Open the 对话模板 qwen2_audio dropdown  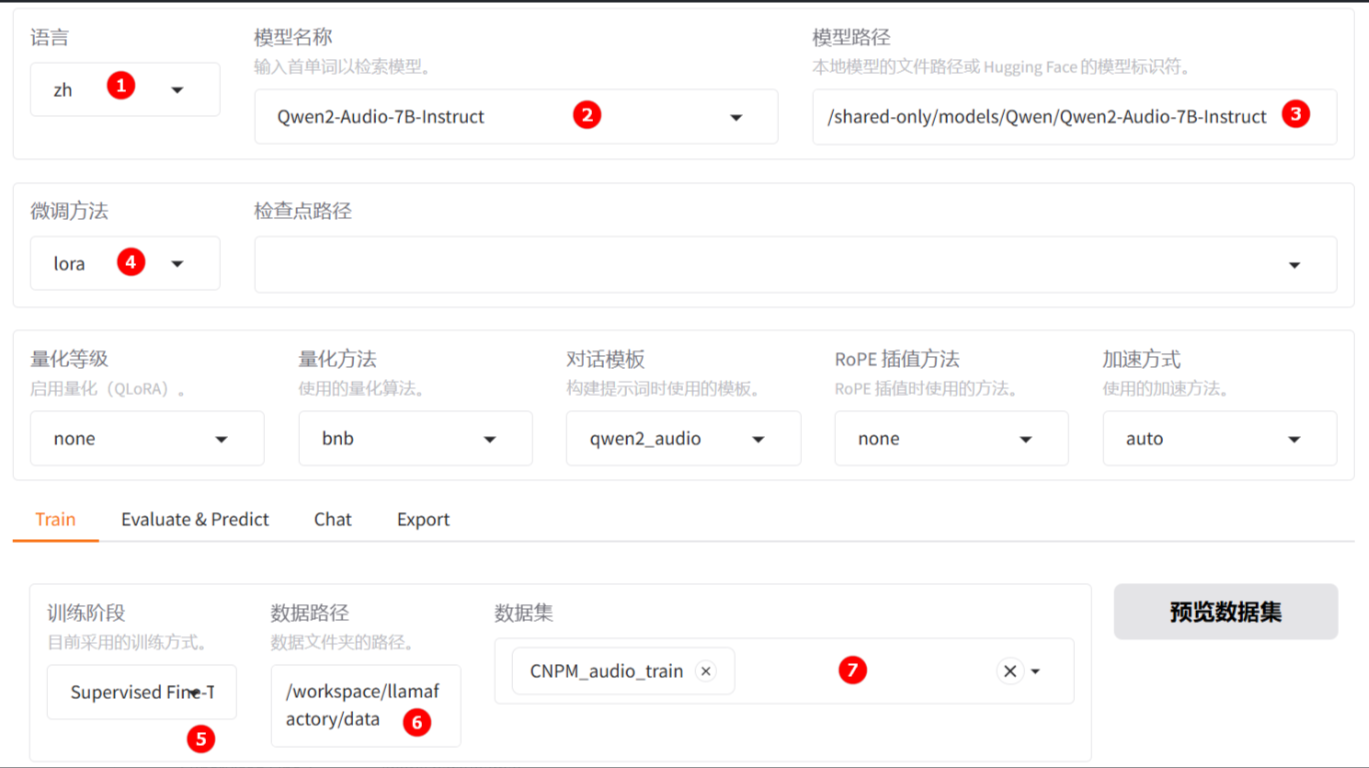click(683, 438)
